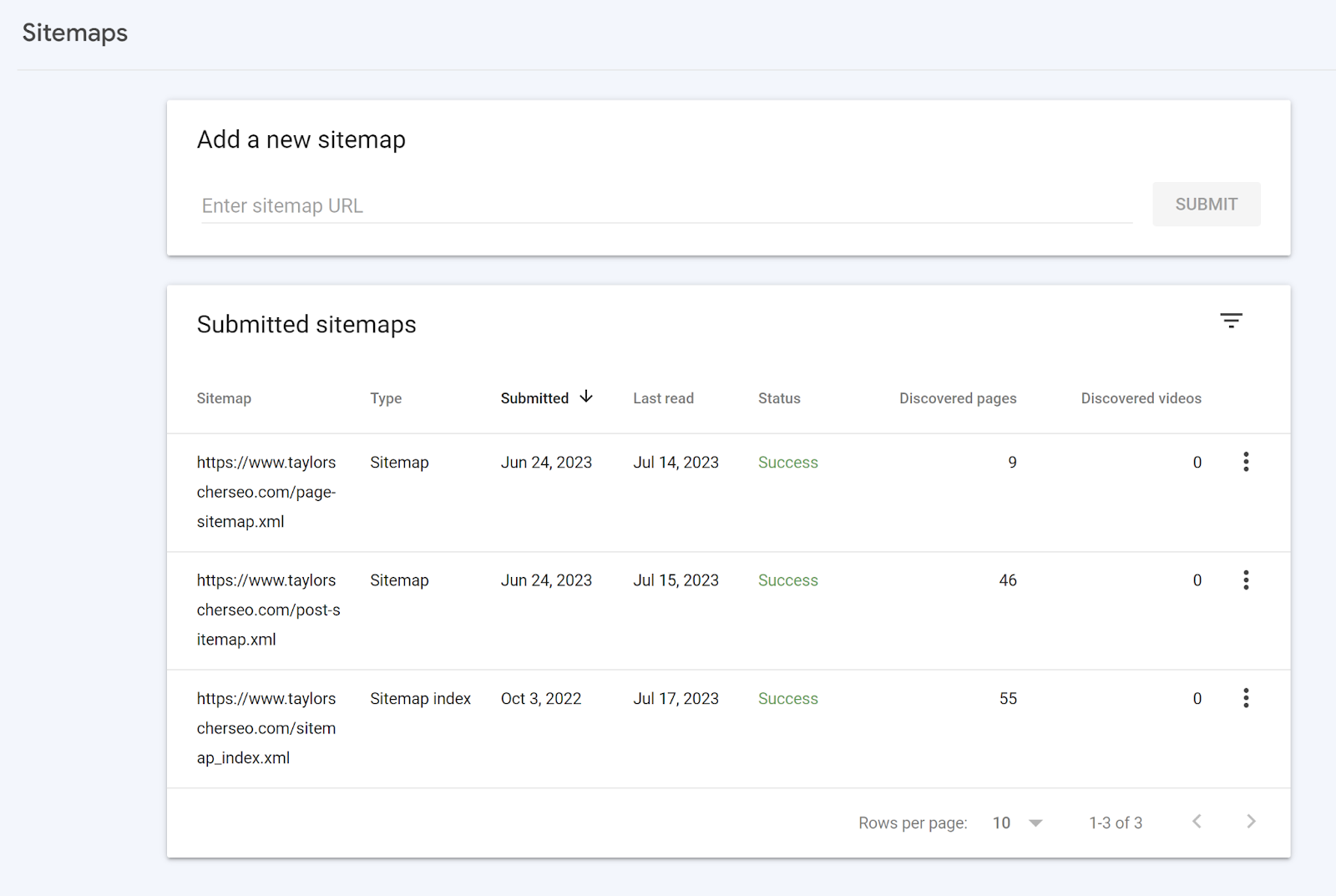
Task: Open the sitemap_index.xml sitemap link
Action: 266,728
